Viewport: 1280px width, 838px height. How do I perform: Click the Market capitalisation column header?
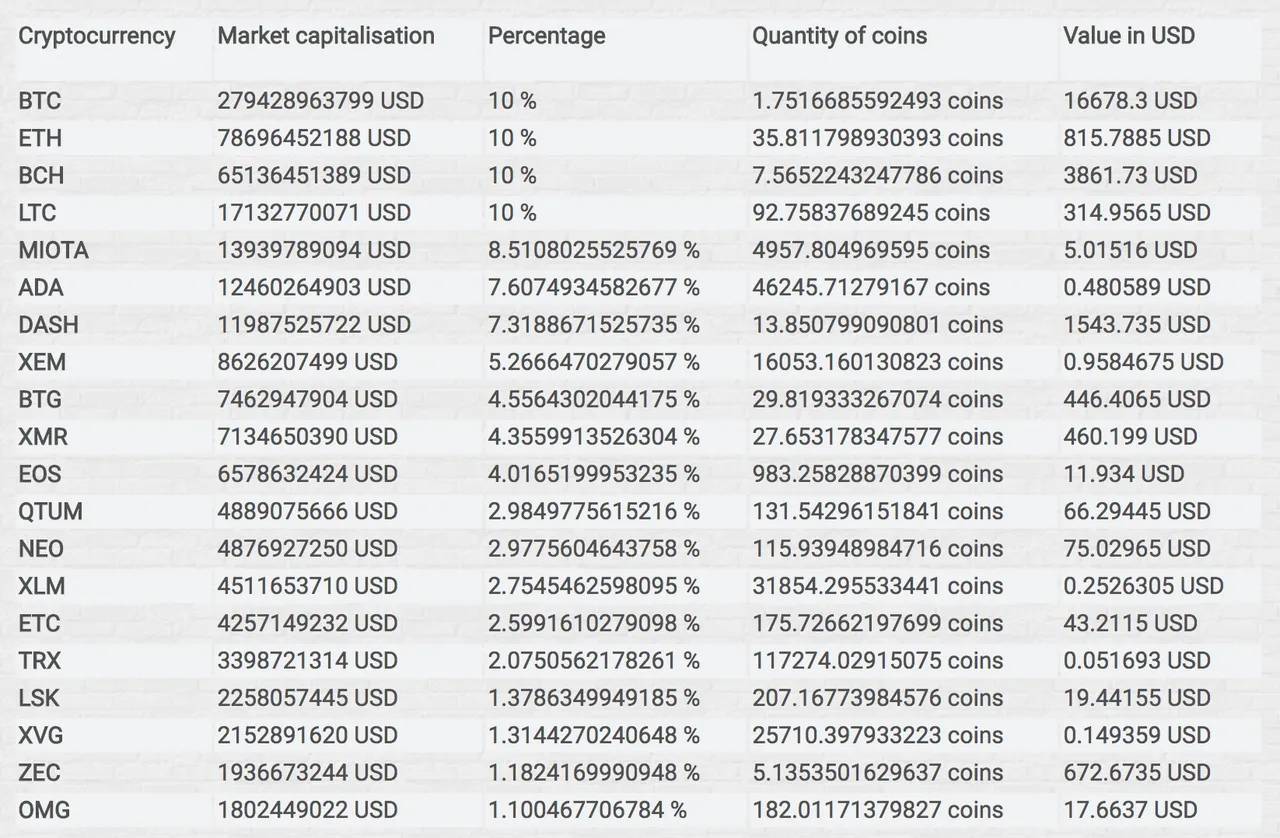point(326,36)
